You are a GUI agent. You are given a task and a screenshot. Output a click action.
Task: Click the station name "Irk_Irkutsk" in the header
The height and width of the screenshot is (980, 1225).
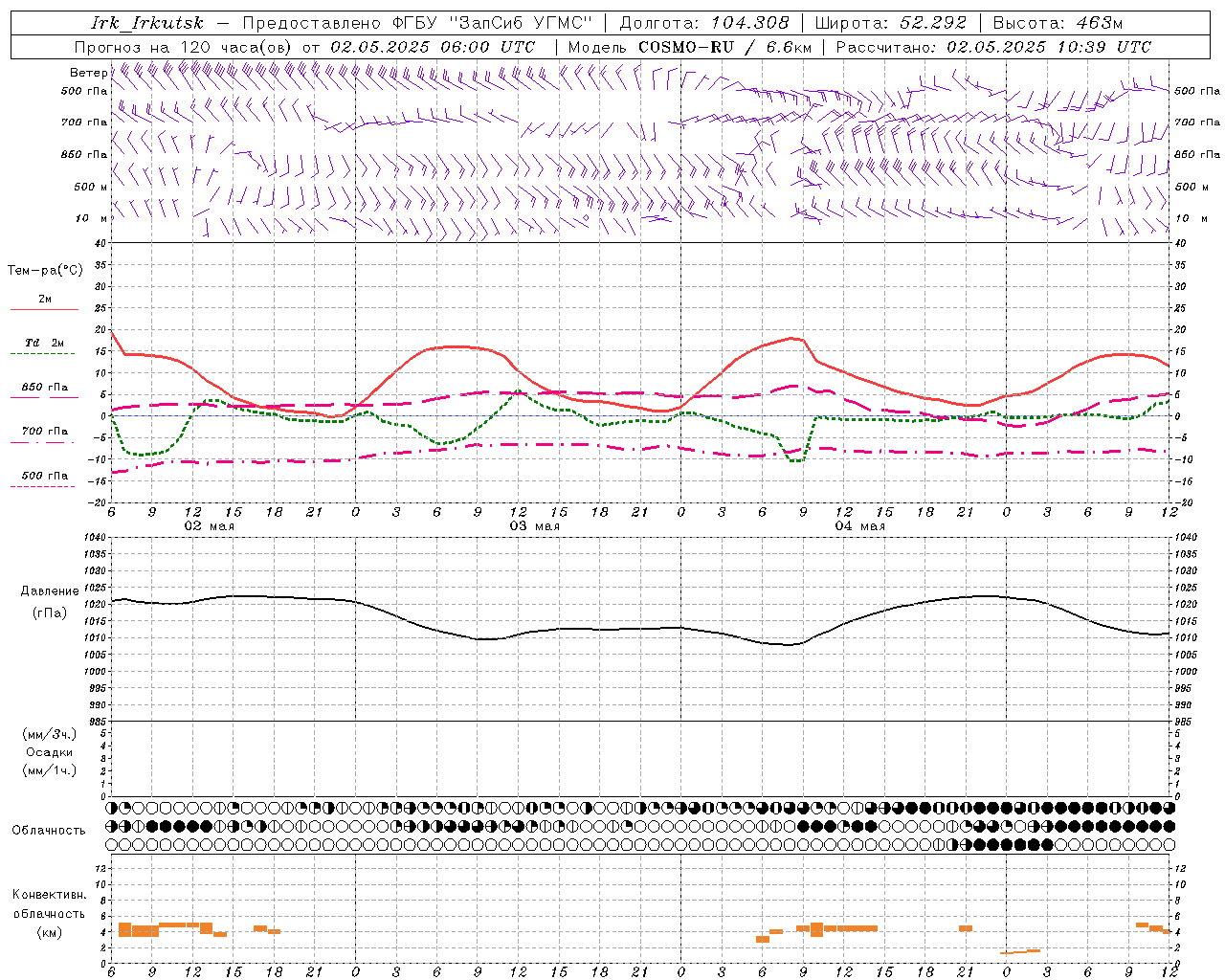point(147,23)
